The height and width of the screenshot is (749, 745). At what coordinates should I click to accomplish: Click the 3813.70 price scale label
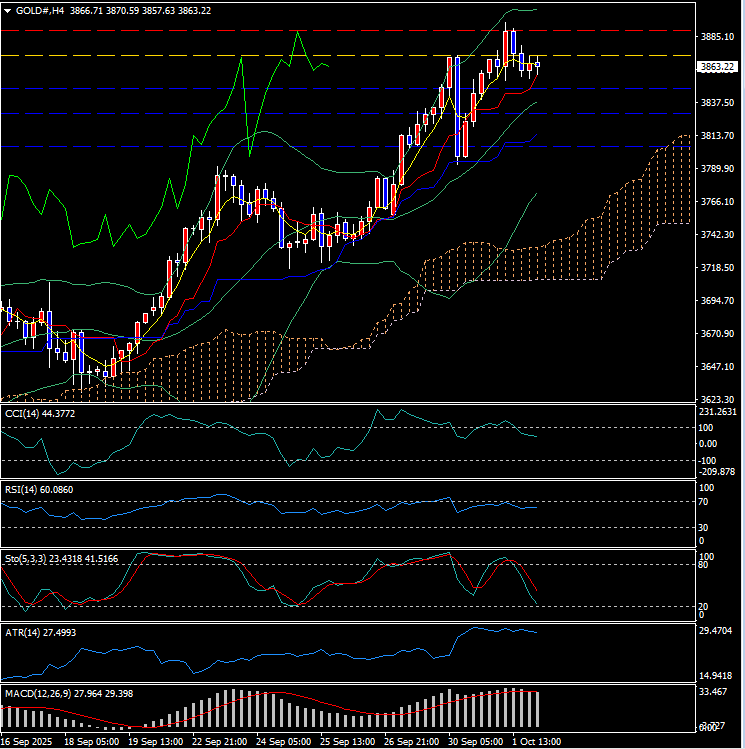[717, 136]
